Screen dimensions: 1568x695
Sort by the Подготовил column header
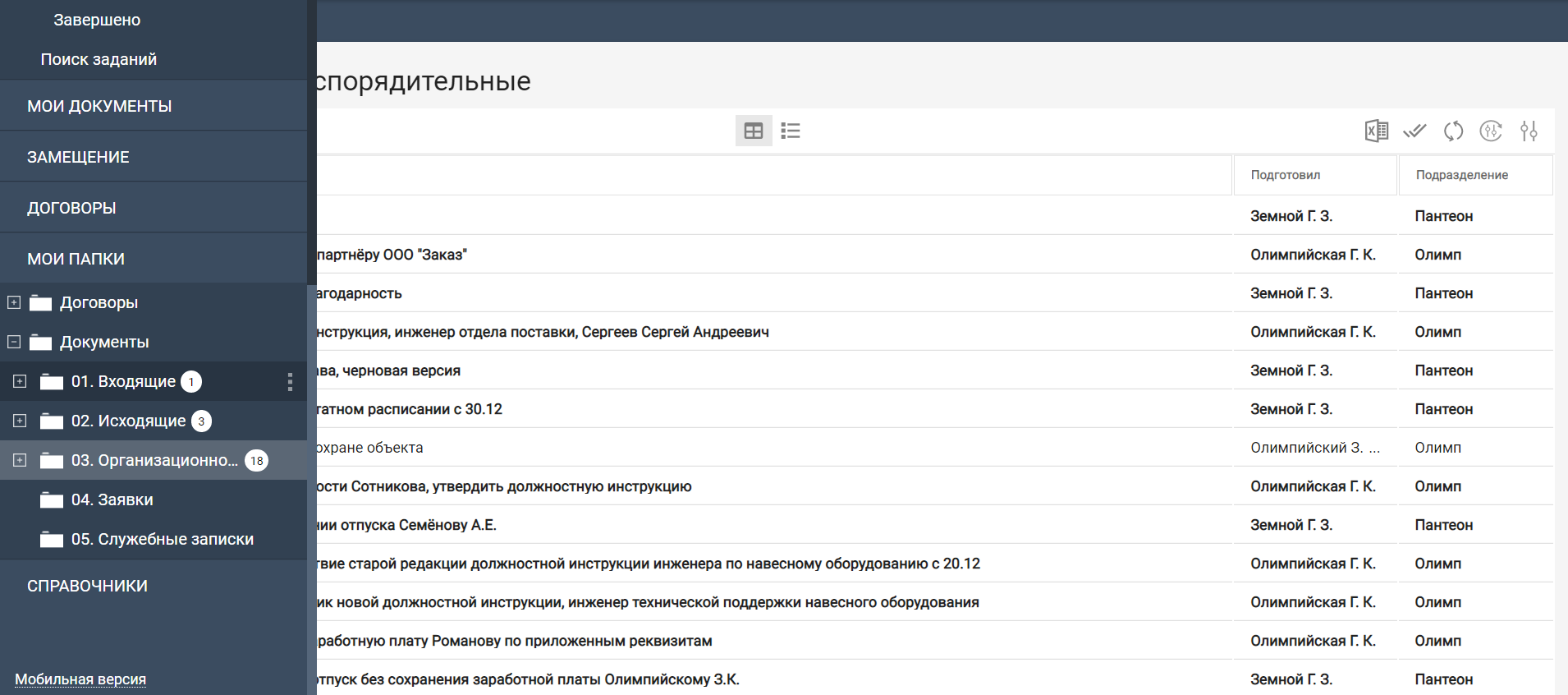tap(1285, 175)
